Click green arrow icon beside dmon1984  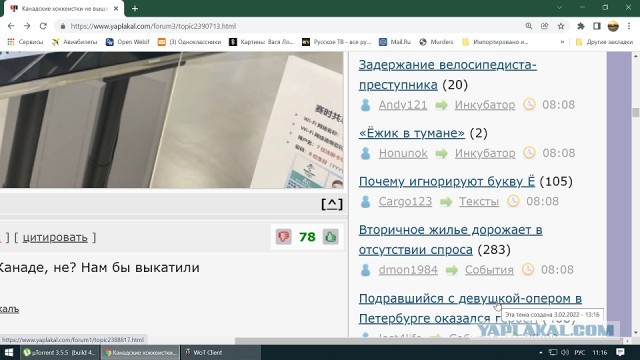point(451,270)
